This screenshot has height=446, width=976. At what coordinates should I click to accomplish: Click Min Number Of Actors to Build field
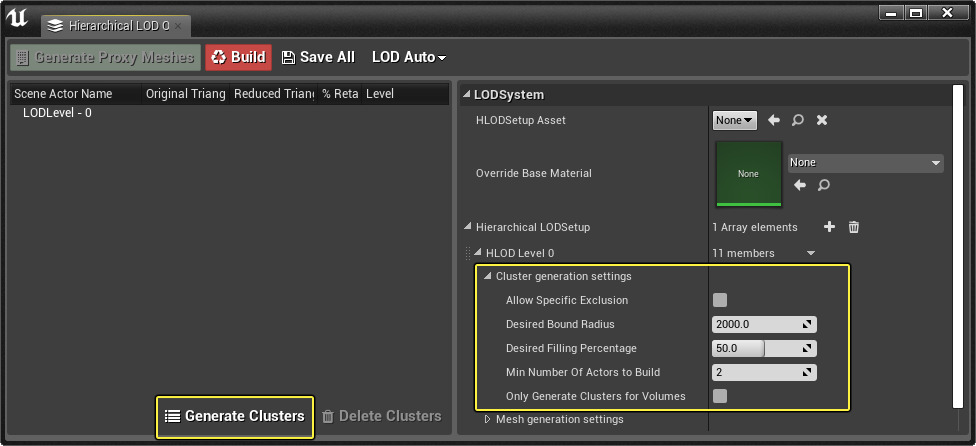(x=764, y=372)
